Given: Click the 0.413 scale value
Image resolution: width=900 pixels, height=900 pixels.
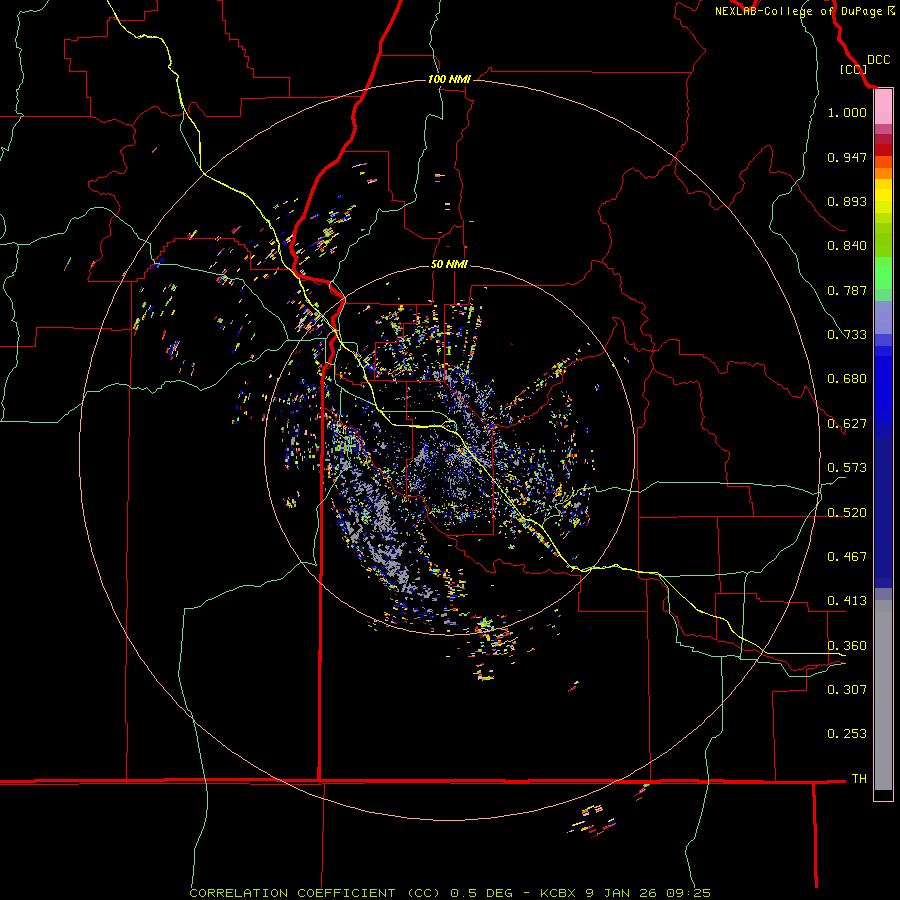Looking at the screenshot, I should pyautogui.click(x=847, y=601).
